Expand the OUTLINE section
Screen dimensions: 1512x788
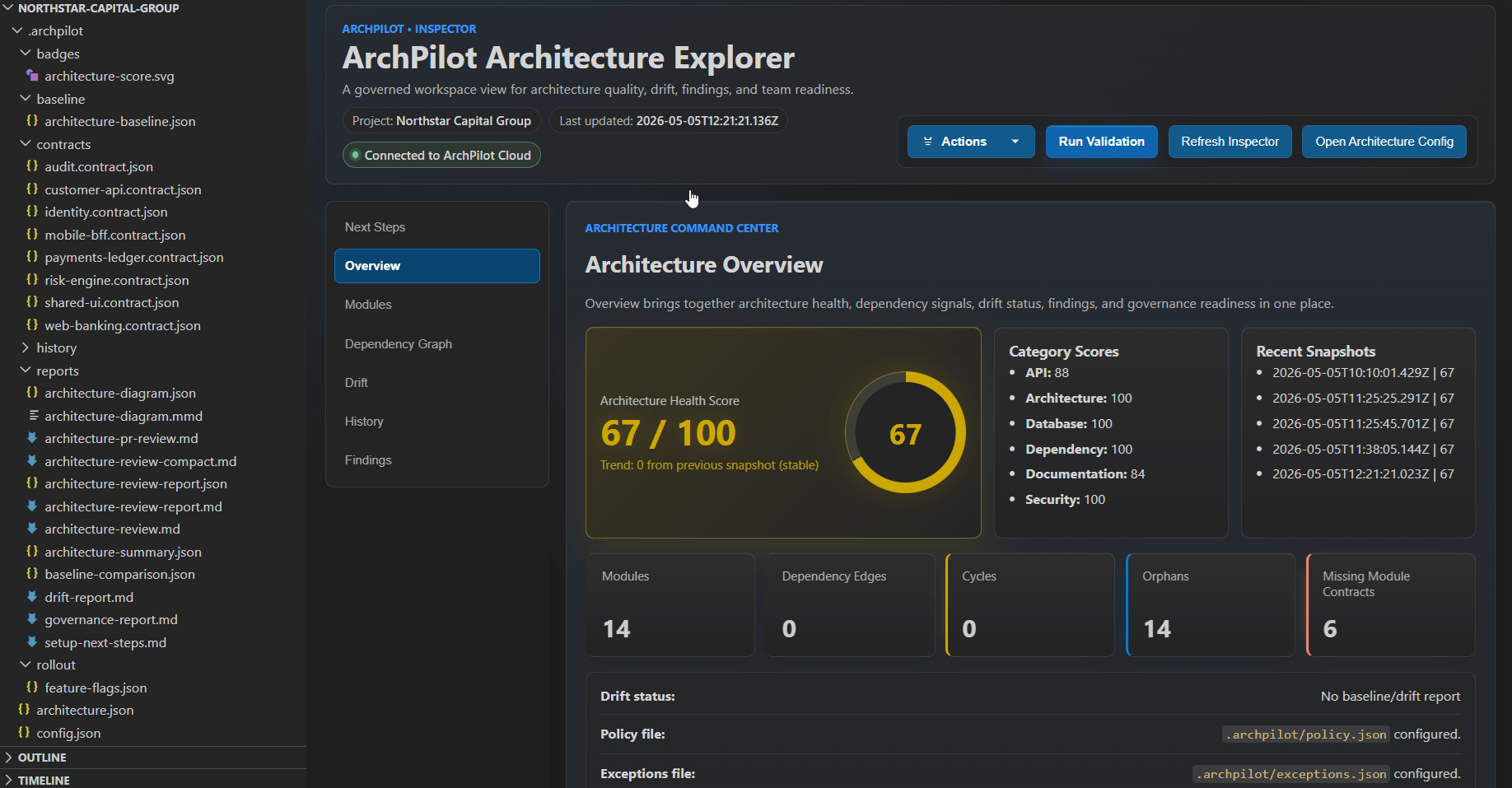pyautogui.click(x=8, y=758)
